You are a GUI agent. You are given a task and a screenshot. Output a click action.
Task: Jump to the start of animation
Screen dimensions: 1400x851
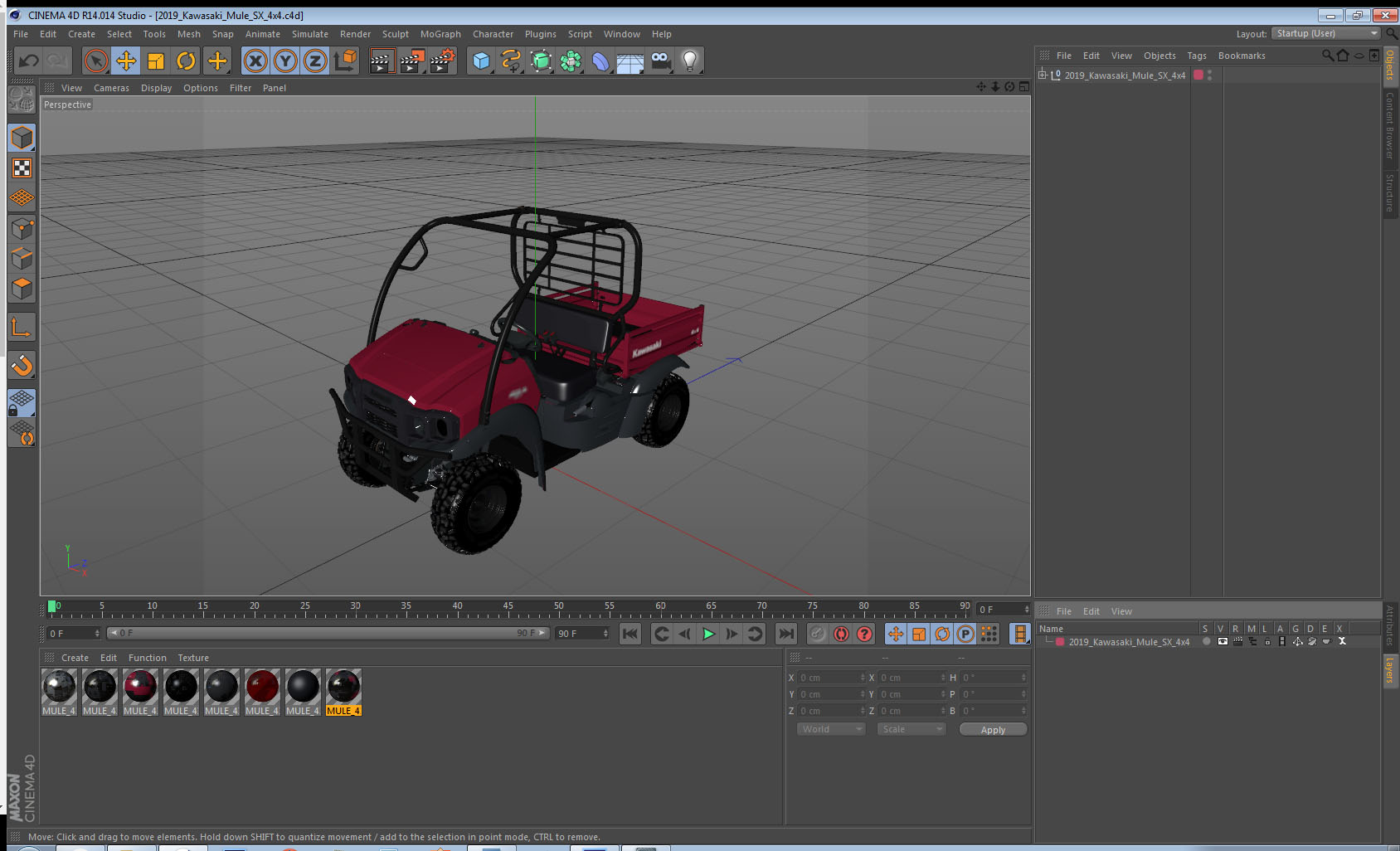click(630, 634)
